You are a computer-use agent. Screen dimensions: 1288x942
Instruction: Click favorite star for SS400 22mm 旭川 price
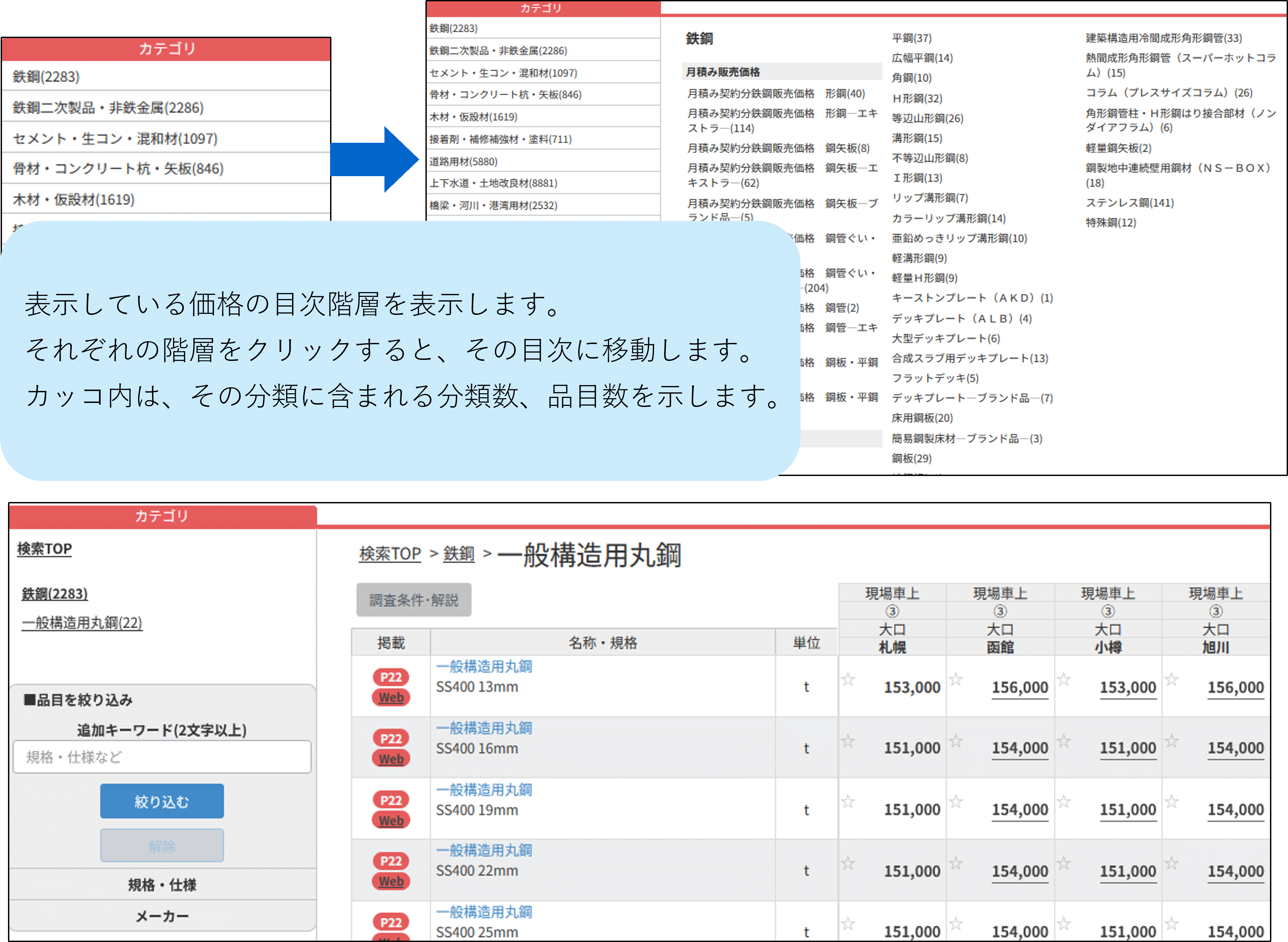[x=1171, y=863]
